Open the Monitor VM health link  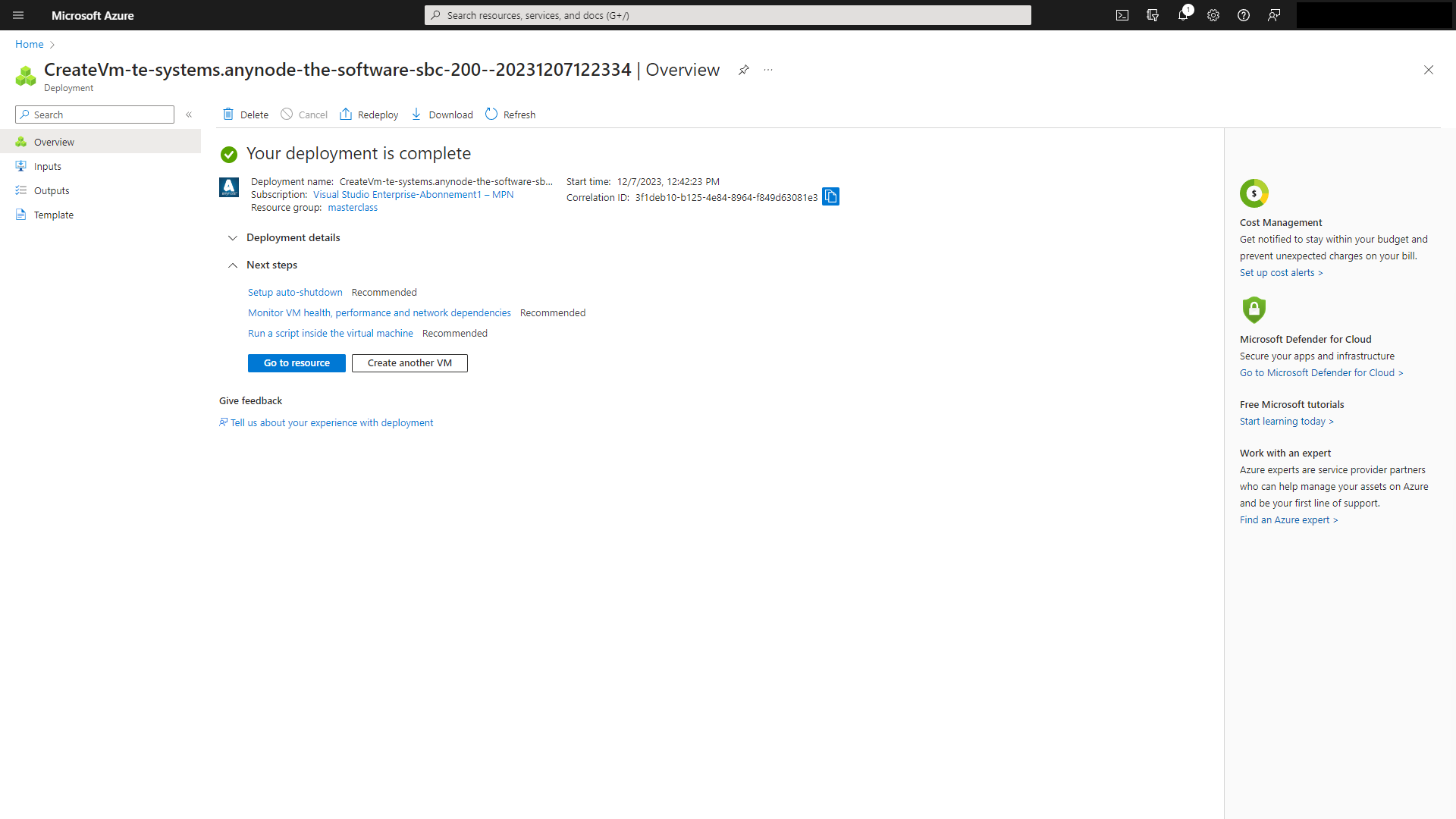[x=379, y=312]
